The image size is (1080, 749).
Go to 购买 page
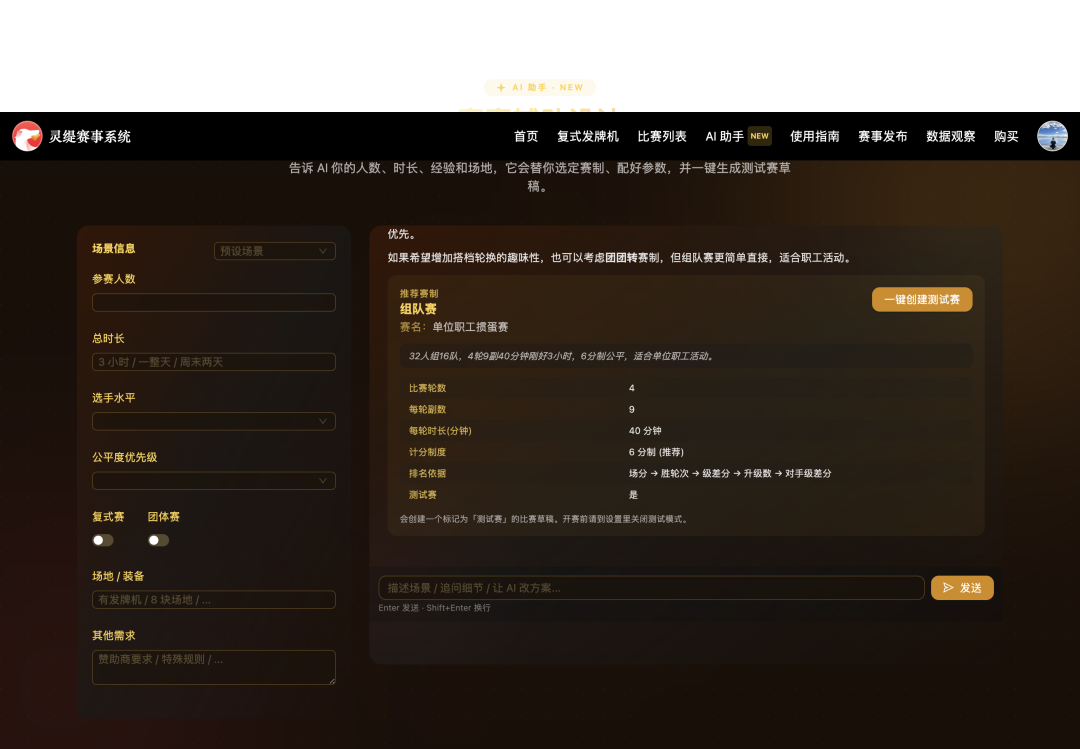coord(1006,136)
